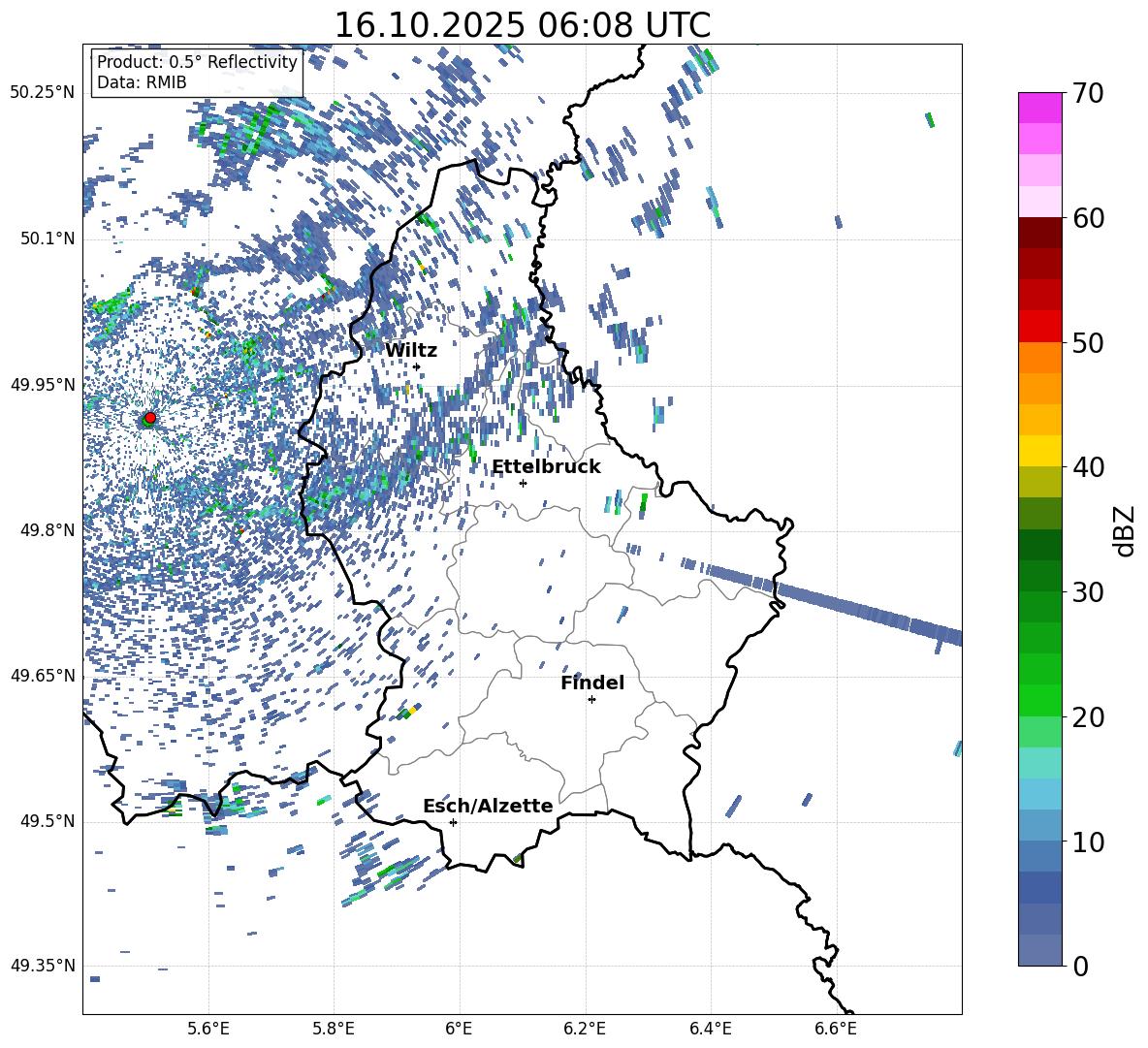Click the colorbar tick label 70
The image size is (1148, 1048).
(1088, 94)
